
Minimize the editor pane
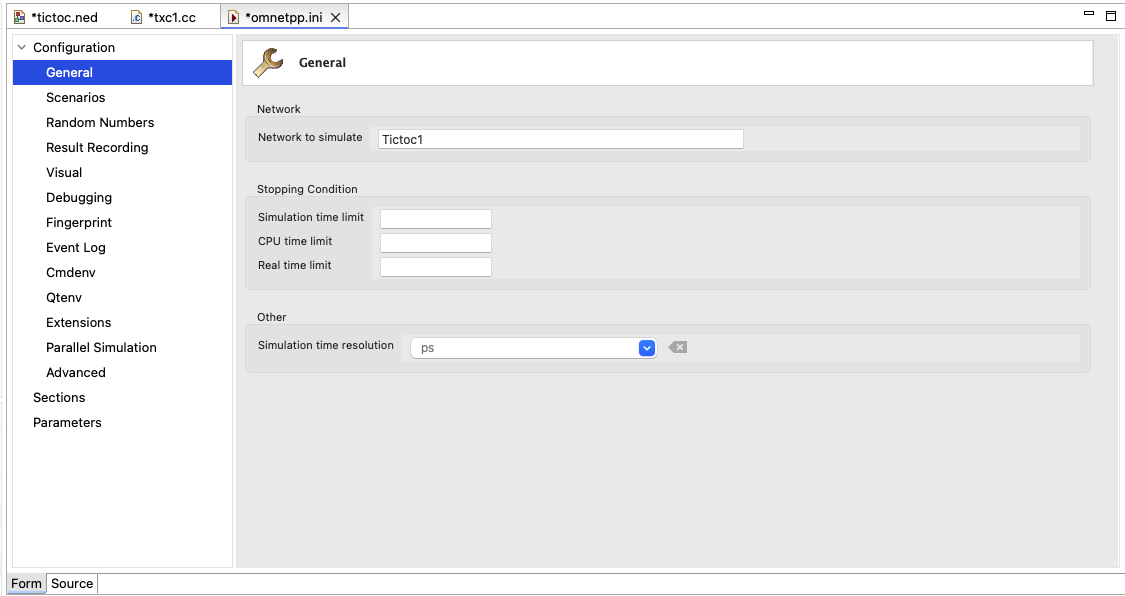[x=1088, y=14]
